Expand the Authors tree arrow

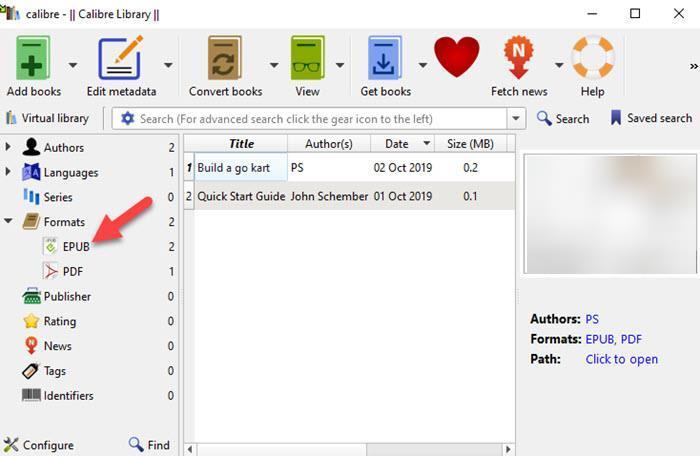pyautogui.click(x=8, y=146)
